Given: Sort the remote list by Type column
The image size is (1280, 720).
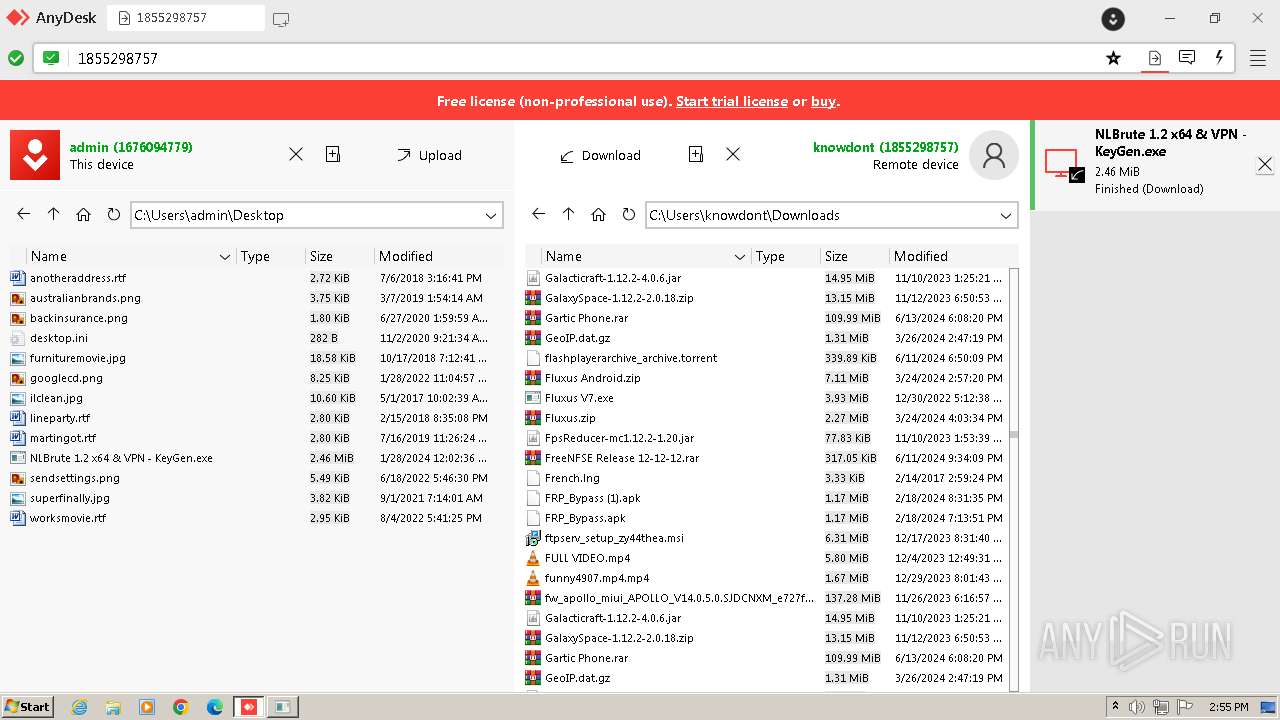Looking at the screenshot, I should click(786, 256).
